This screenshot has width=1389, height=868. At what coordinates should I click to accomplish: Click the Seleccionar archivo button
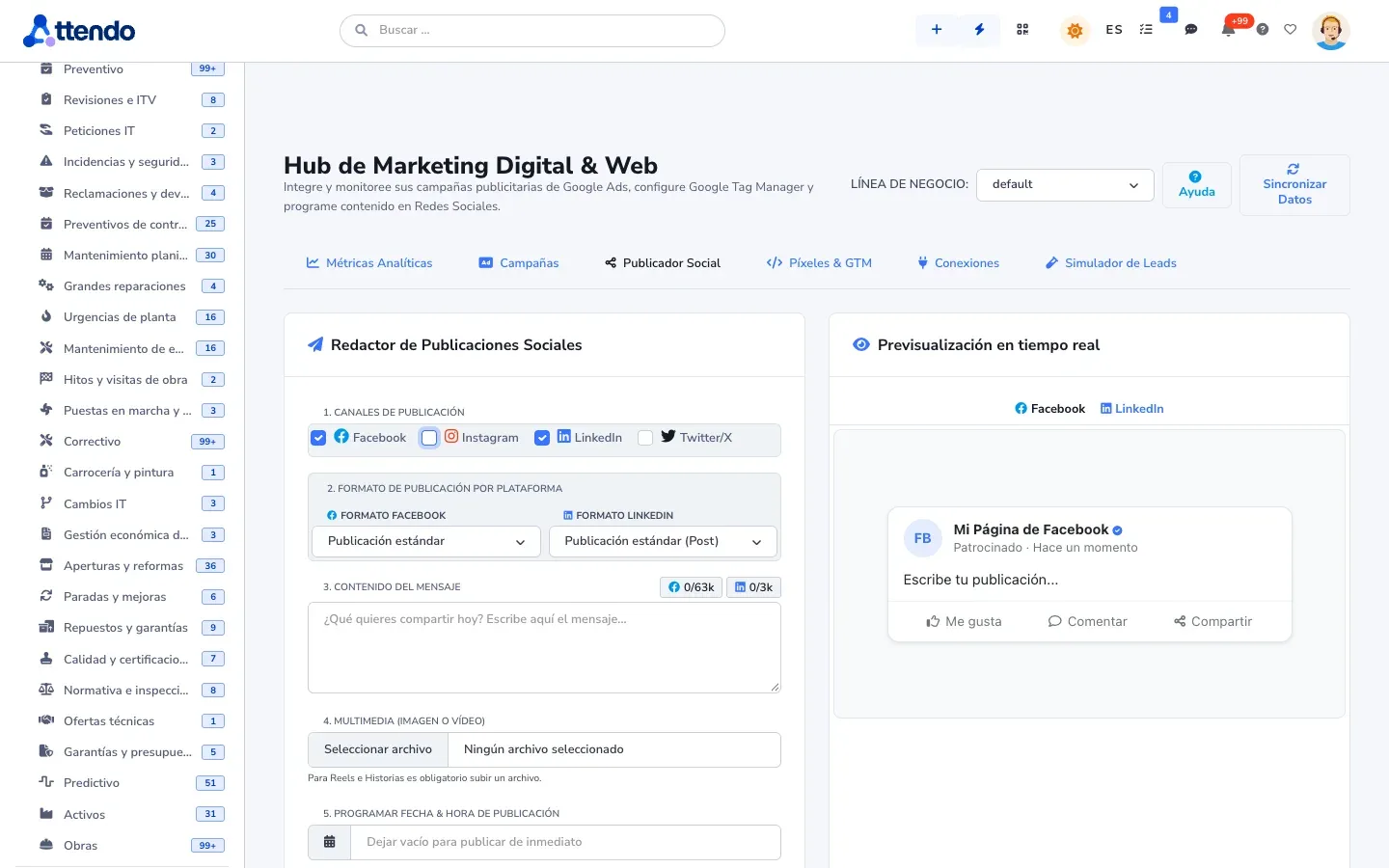pyautogui.click(x=378, y=749)
